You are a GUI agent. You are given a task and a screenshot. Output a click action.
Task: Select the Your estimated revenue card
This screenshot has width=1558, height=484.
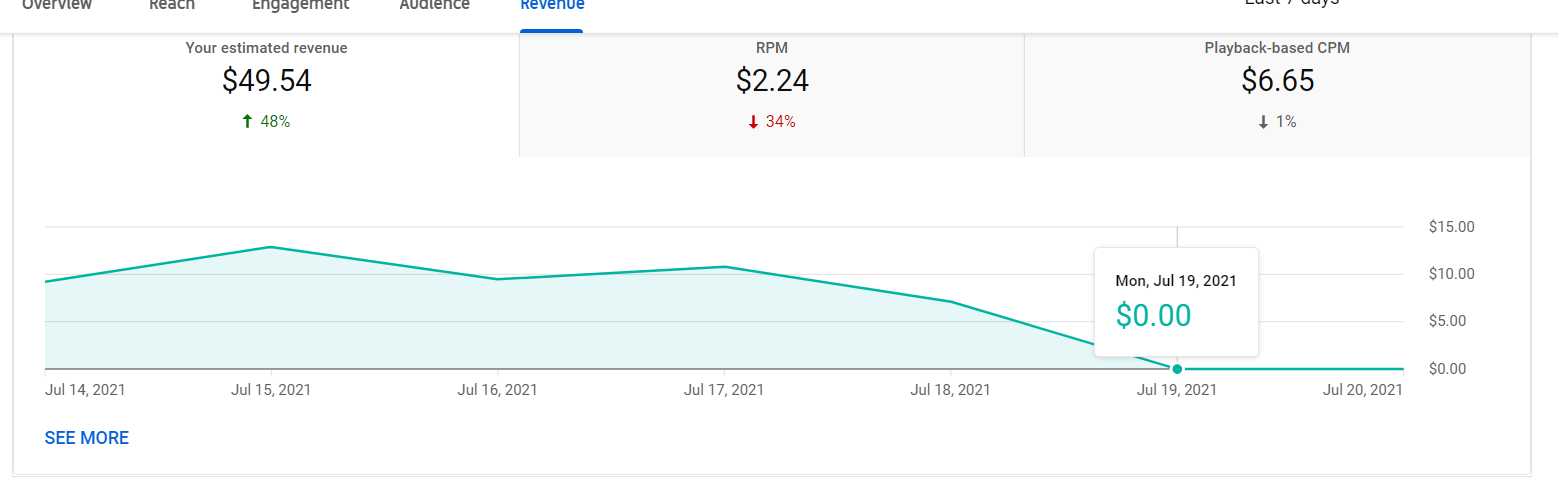267,95
